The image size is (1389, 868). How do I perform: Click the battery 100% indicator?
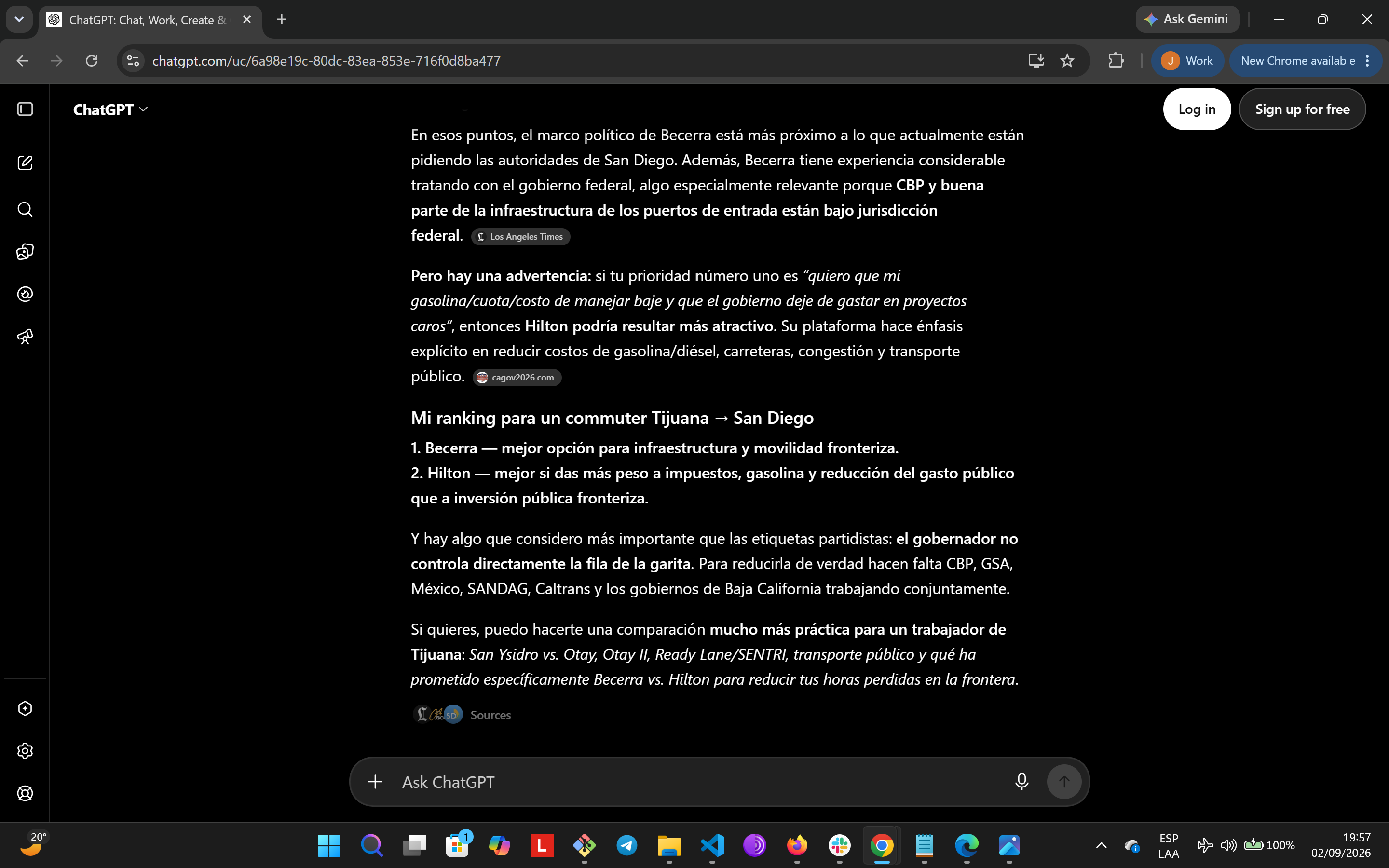click(1269, 846)
